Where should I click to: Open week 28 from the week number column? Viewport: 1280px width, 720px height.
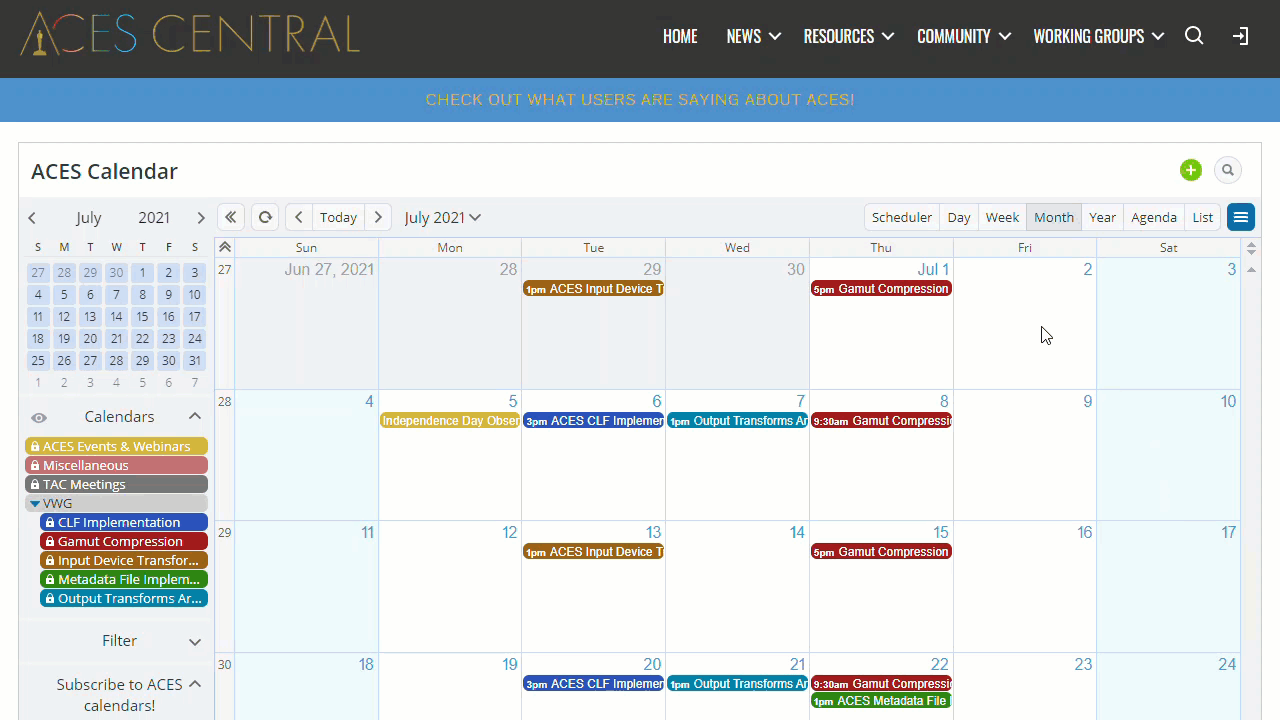click(x=225, y=402)
